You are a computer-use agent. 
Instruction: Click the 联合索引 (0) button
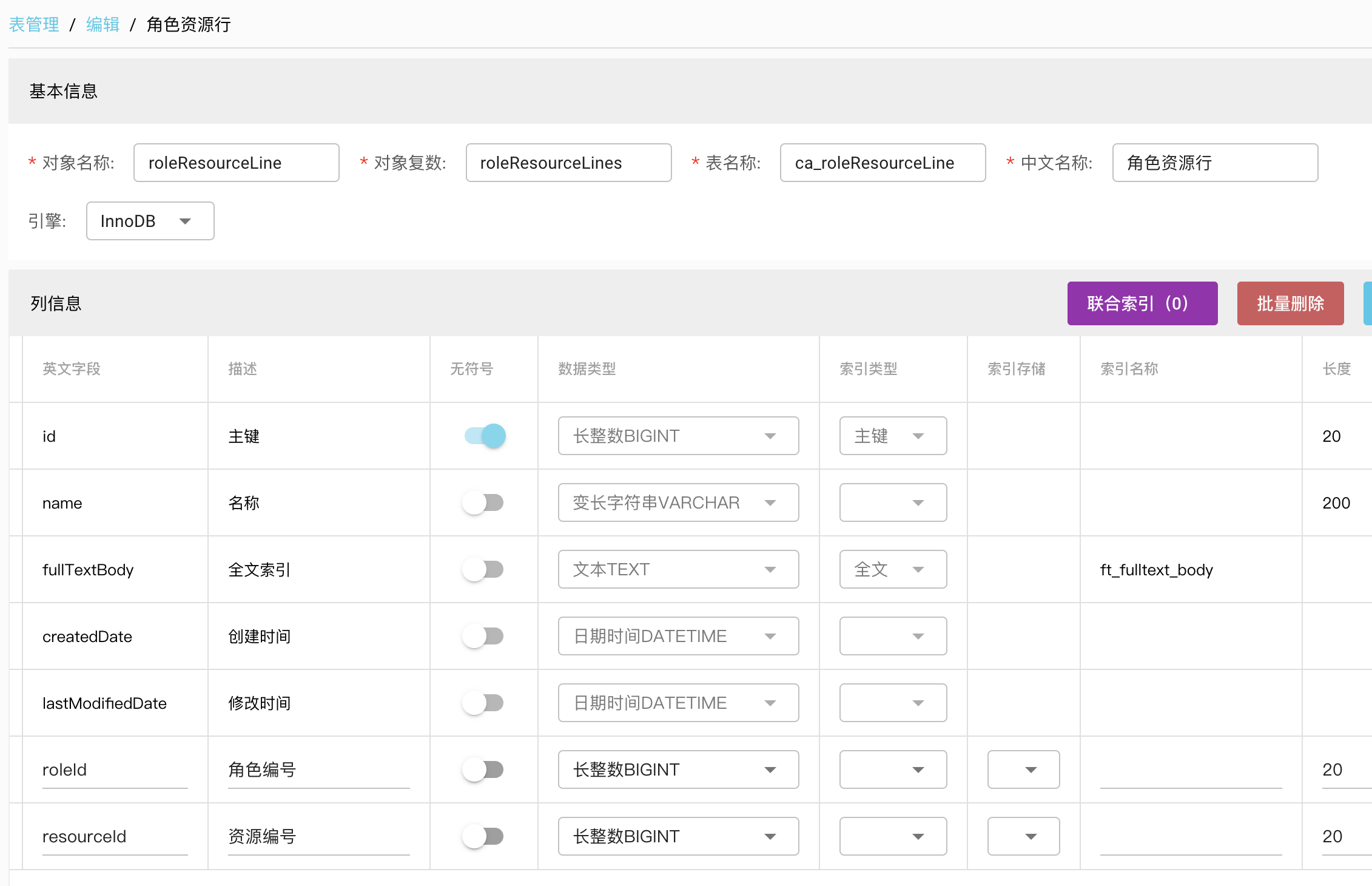click(x=1142, y=303)
